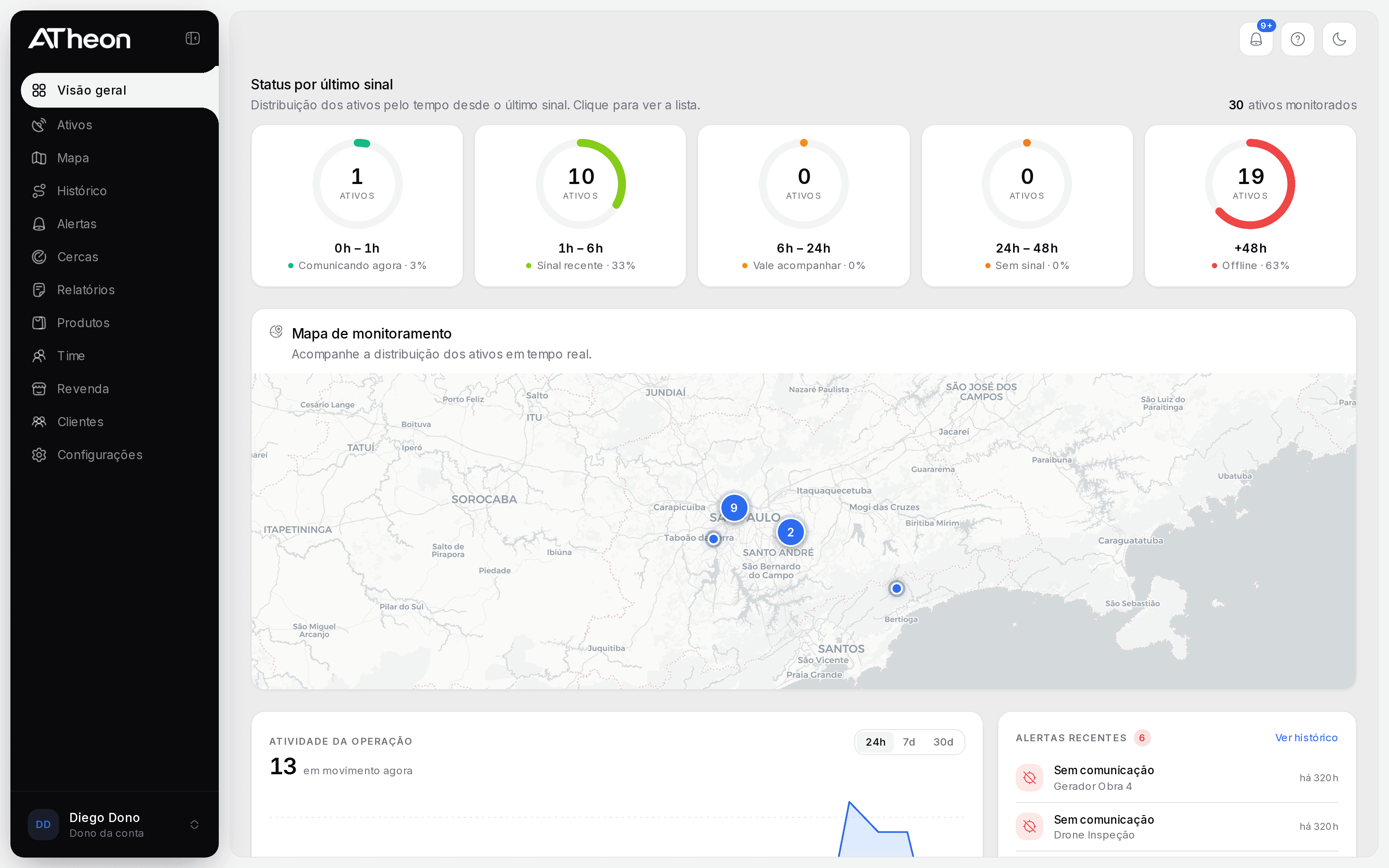
Task: Click the Sem comunicação icon for Drone Inspeção
Action: (x=1030, y=827)
